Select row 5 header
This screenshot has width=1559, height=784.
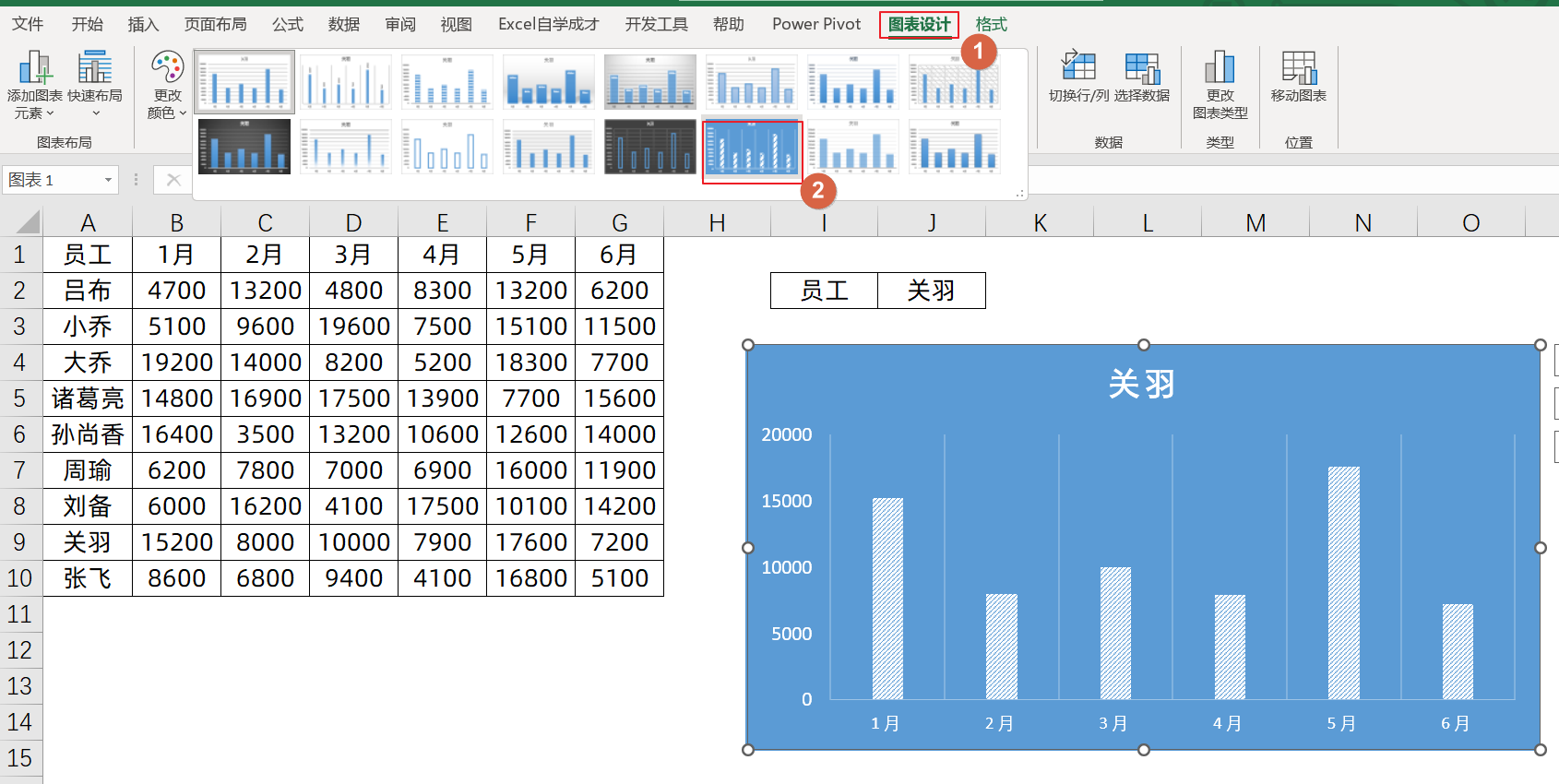click(20, 398)
